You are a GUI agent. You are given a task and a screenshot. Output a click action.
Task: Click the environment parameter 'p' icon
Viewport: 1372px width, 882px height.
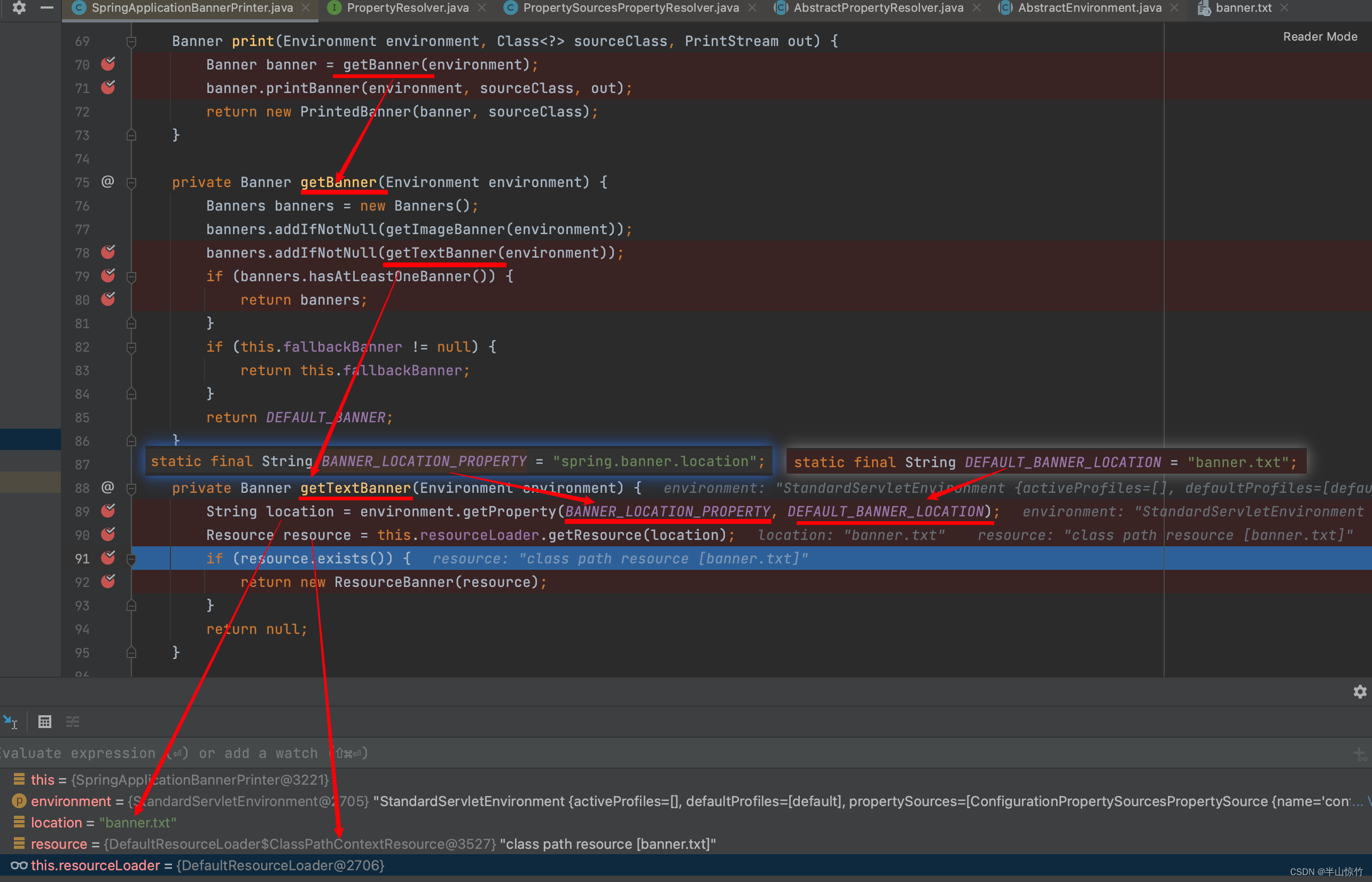point(19,801)
